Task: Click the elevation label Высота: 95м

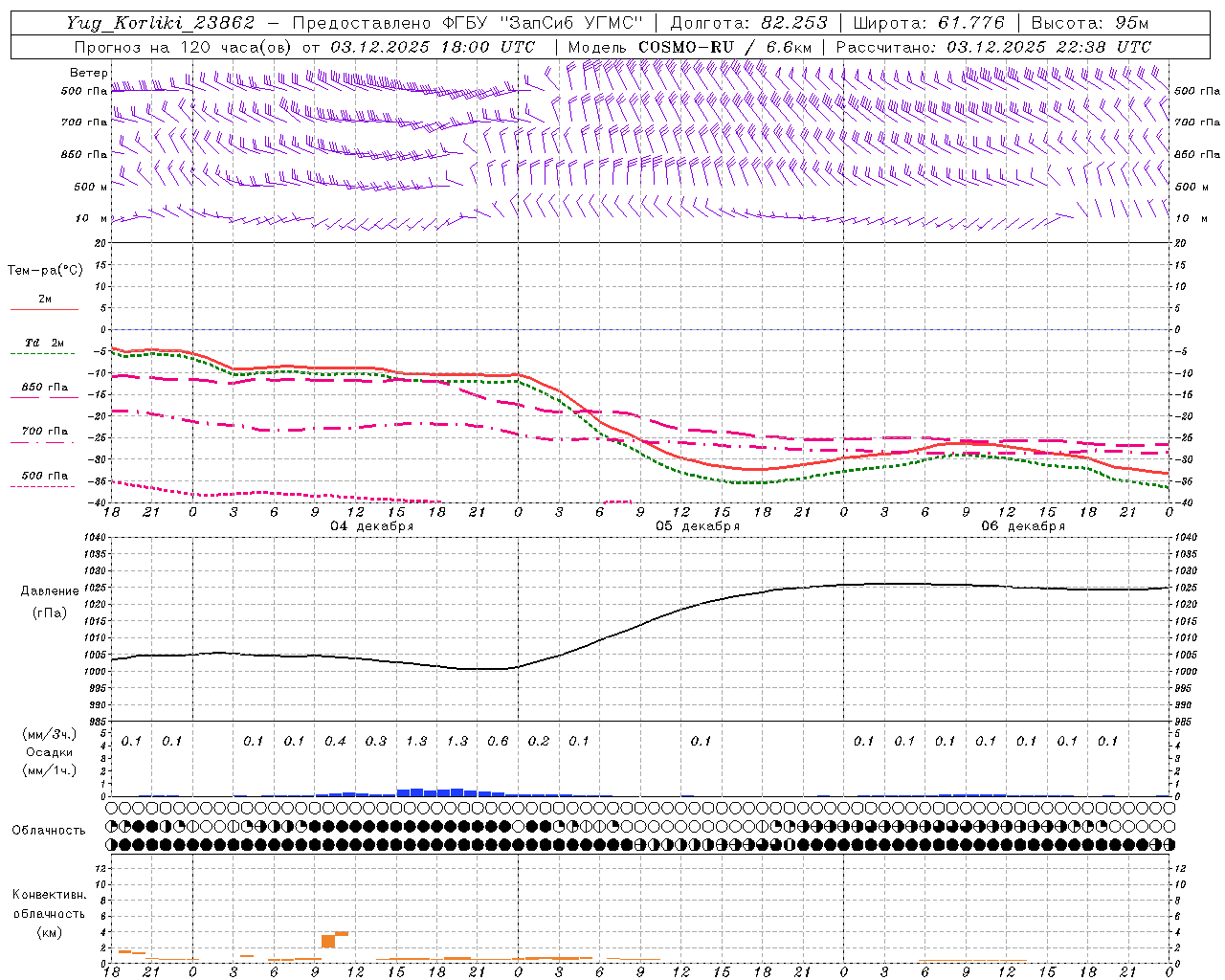Action: pos(1089,23)
